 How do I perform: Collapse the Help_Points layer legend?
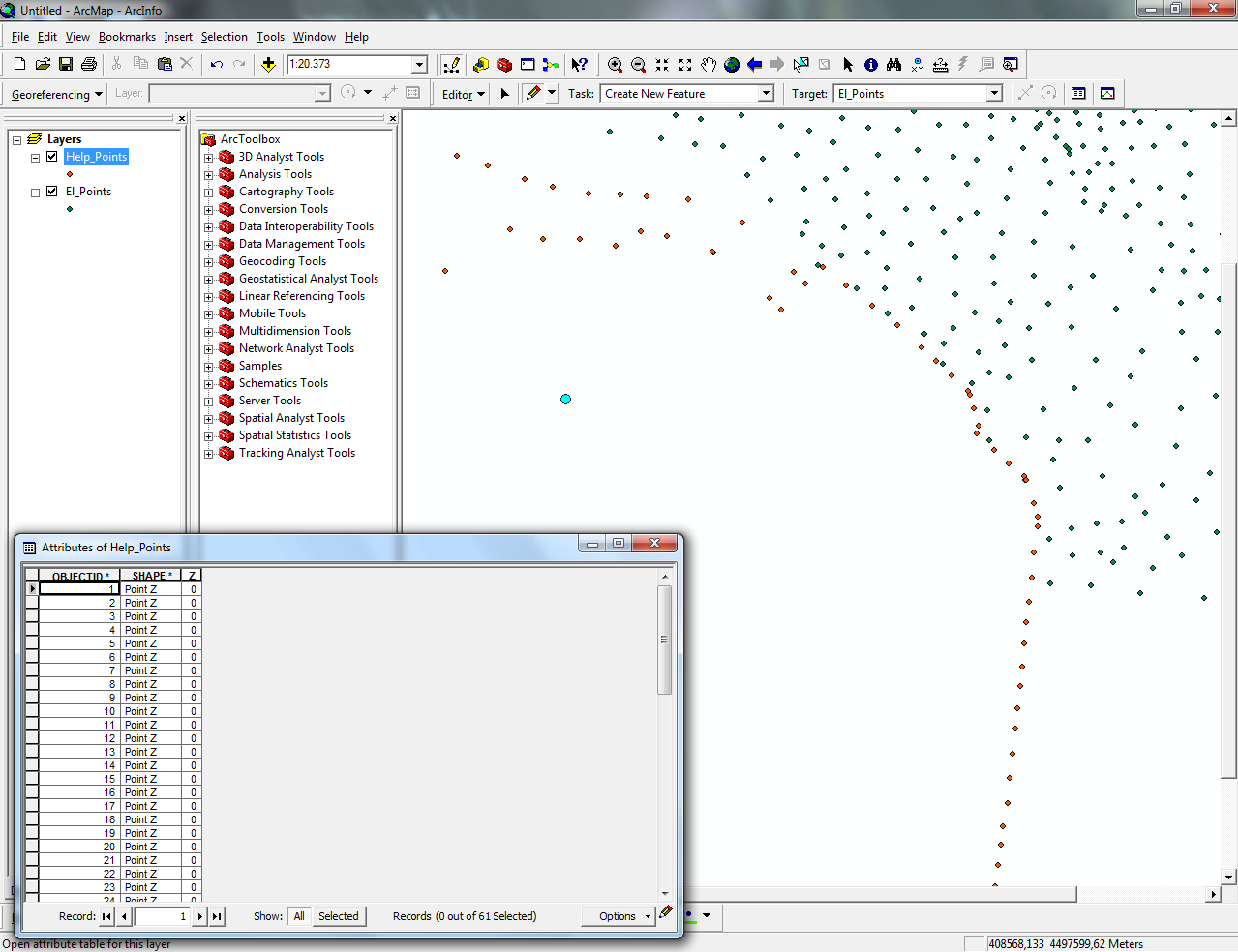click(35, 158)
